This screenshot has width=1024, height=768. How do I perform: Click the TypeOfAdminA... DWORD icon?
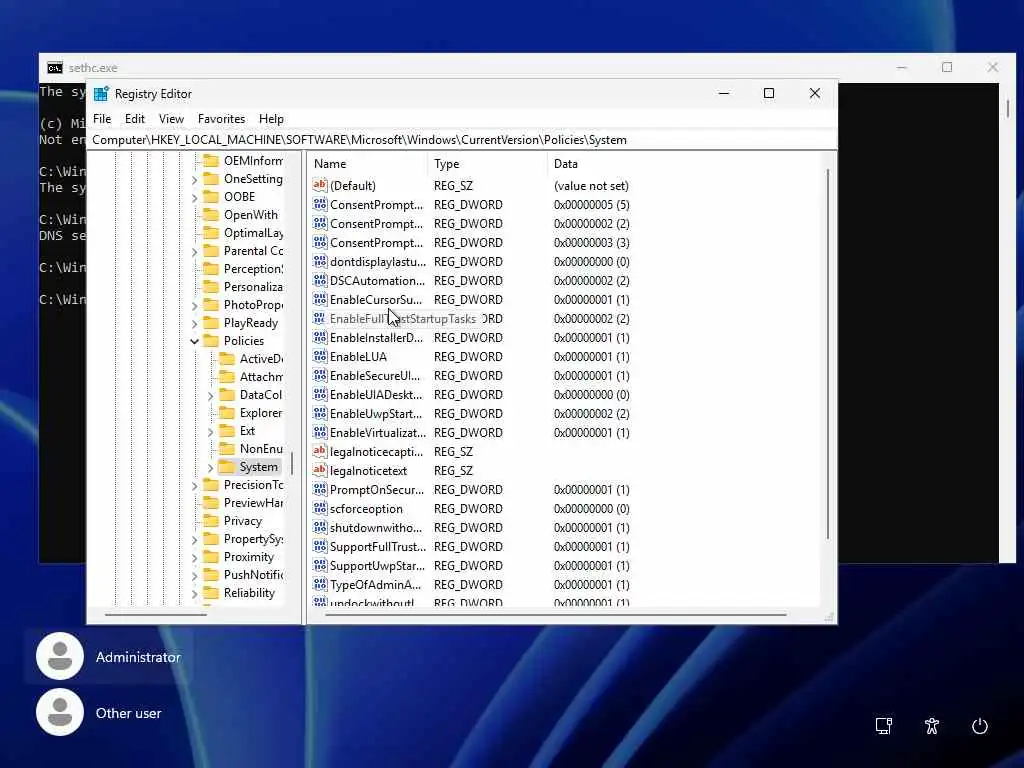319,584
